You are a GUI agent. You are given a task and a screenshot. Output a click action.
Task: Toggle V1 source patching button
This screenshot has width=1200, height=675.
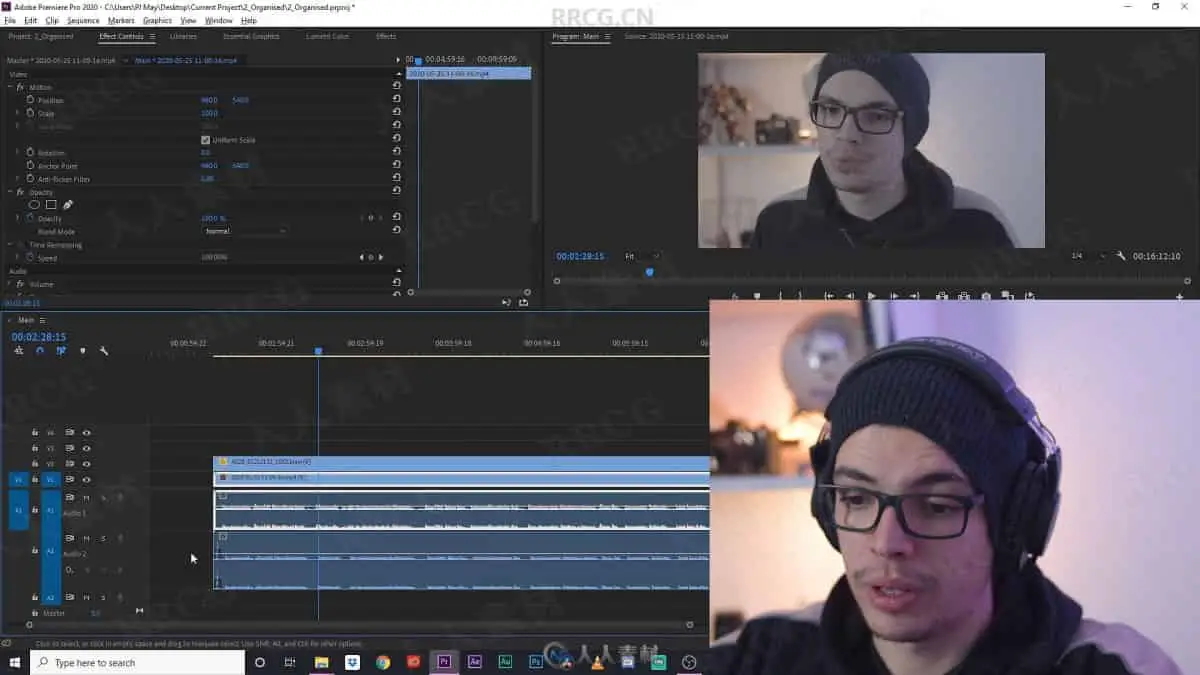18,480
